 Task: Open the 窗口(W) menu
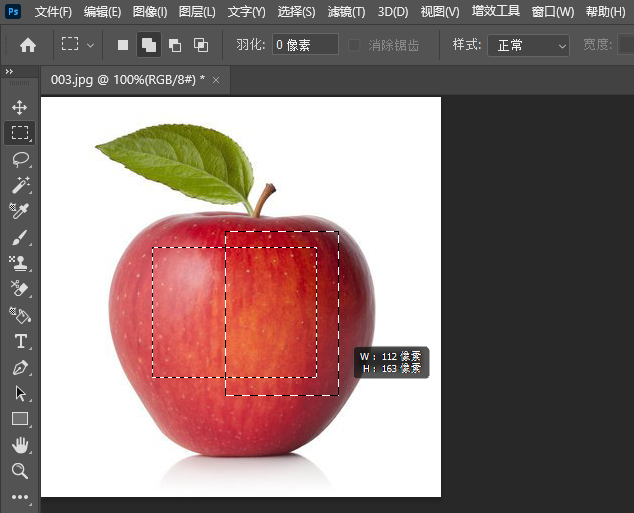point(553,12)
